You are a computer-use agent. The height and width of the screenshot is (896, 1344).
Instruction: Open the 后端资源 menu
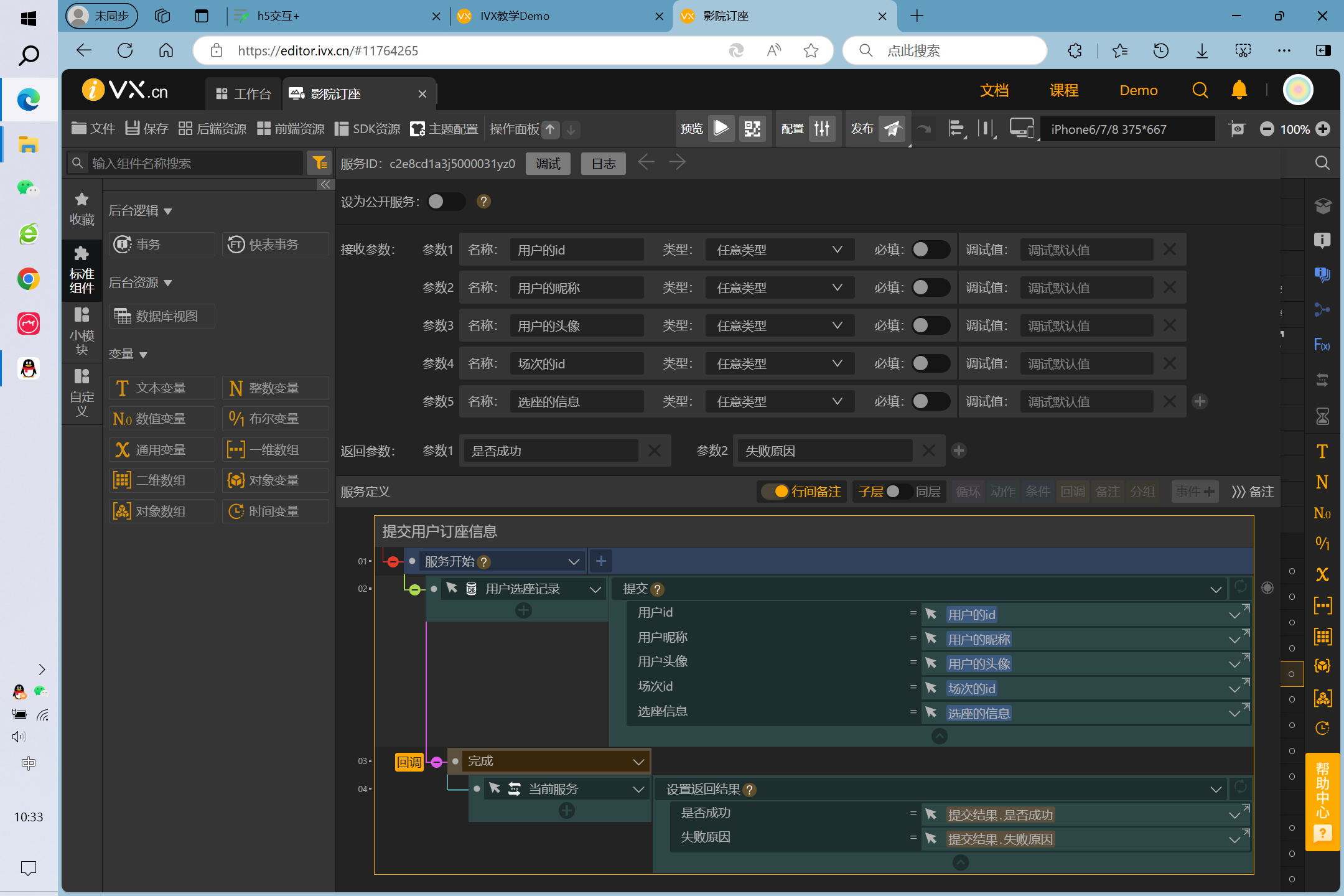(212, 129)
